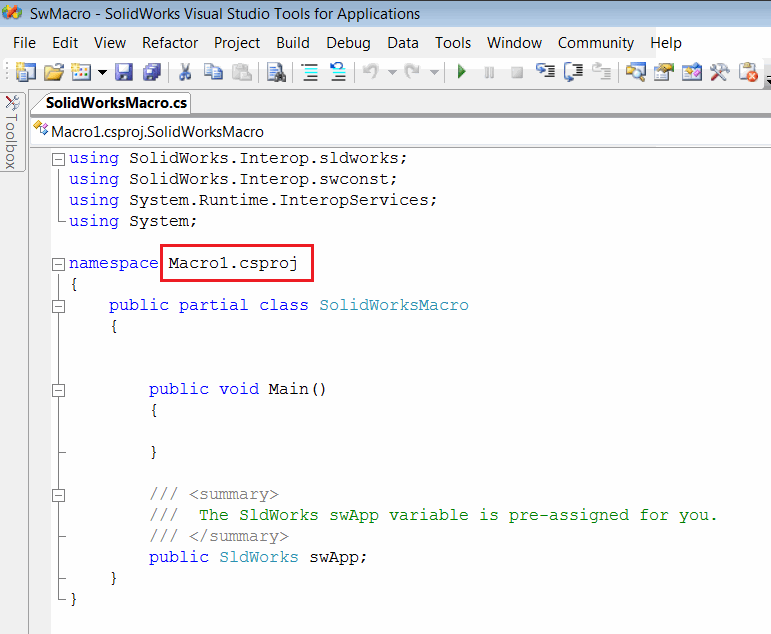771x634 pixels.
Task: Click the hammer and wrench Toolbox icon
Action: tap(720, 72)
